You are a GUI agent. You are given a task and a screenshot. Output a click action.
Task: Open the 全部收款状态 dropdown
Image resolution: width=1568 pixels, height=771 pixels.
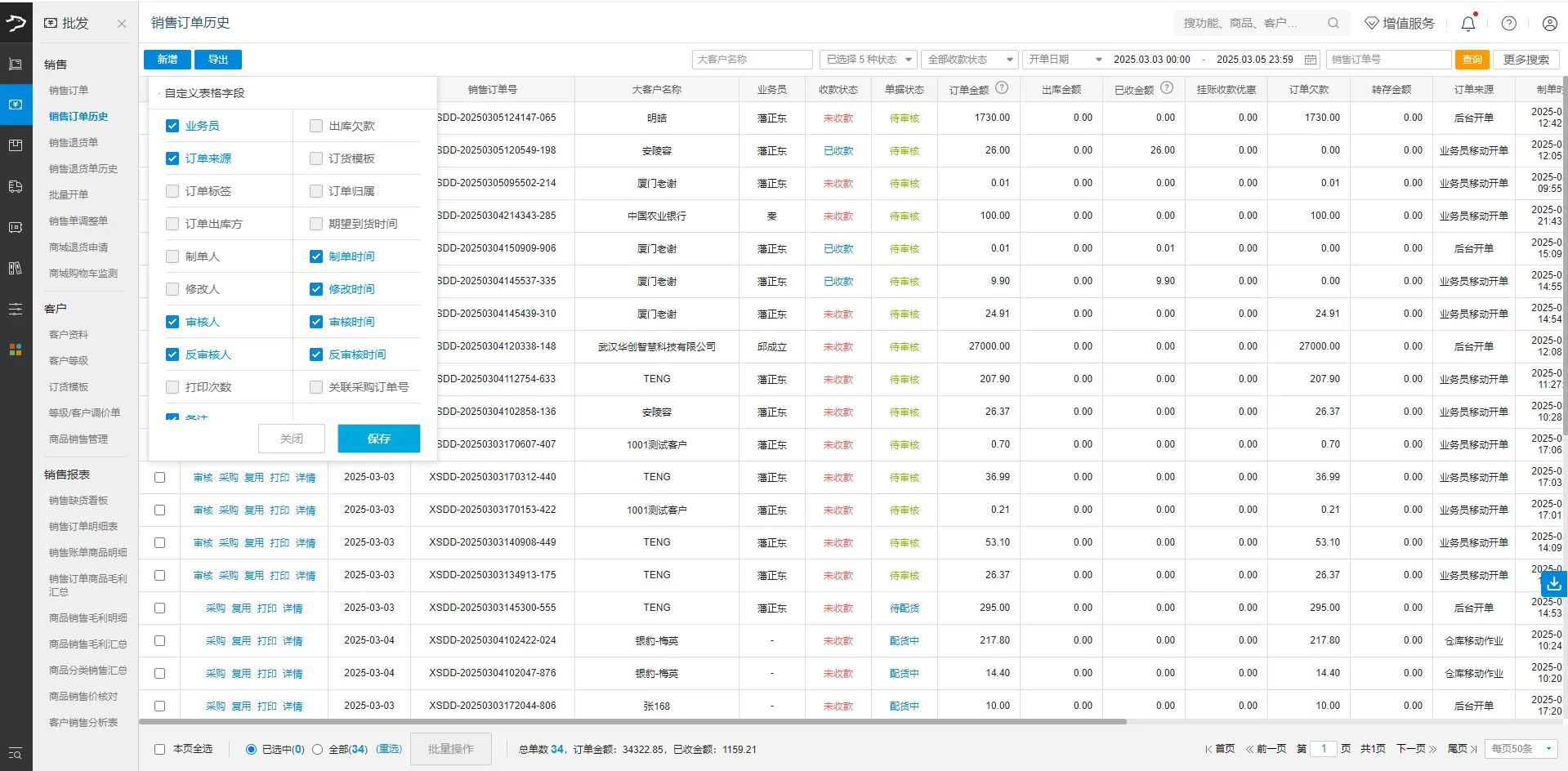[969, 60]
